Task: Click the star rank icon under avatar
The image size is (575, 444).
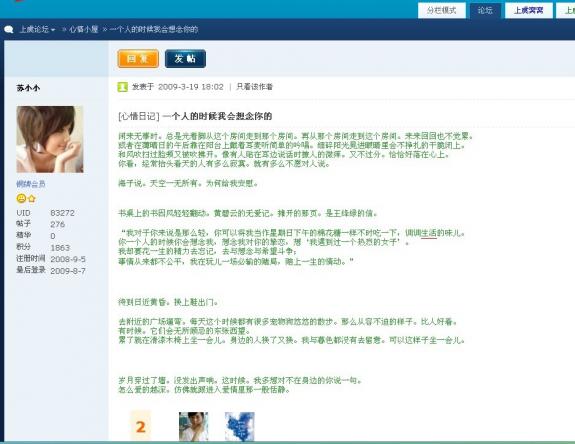Action: (x=32, y=199)
